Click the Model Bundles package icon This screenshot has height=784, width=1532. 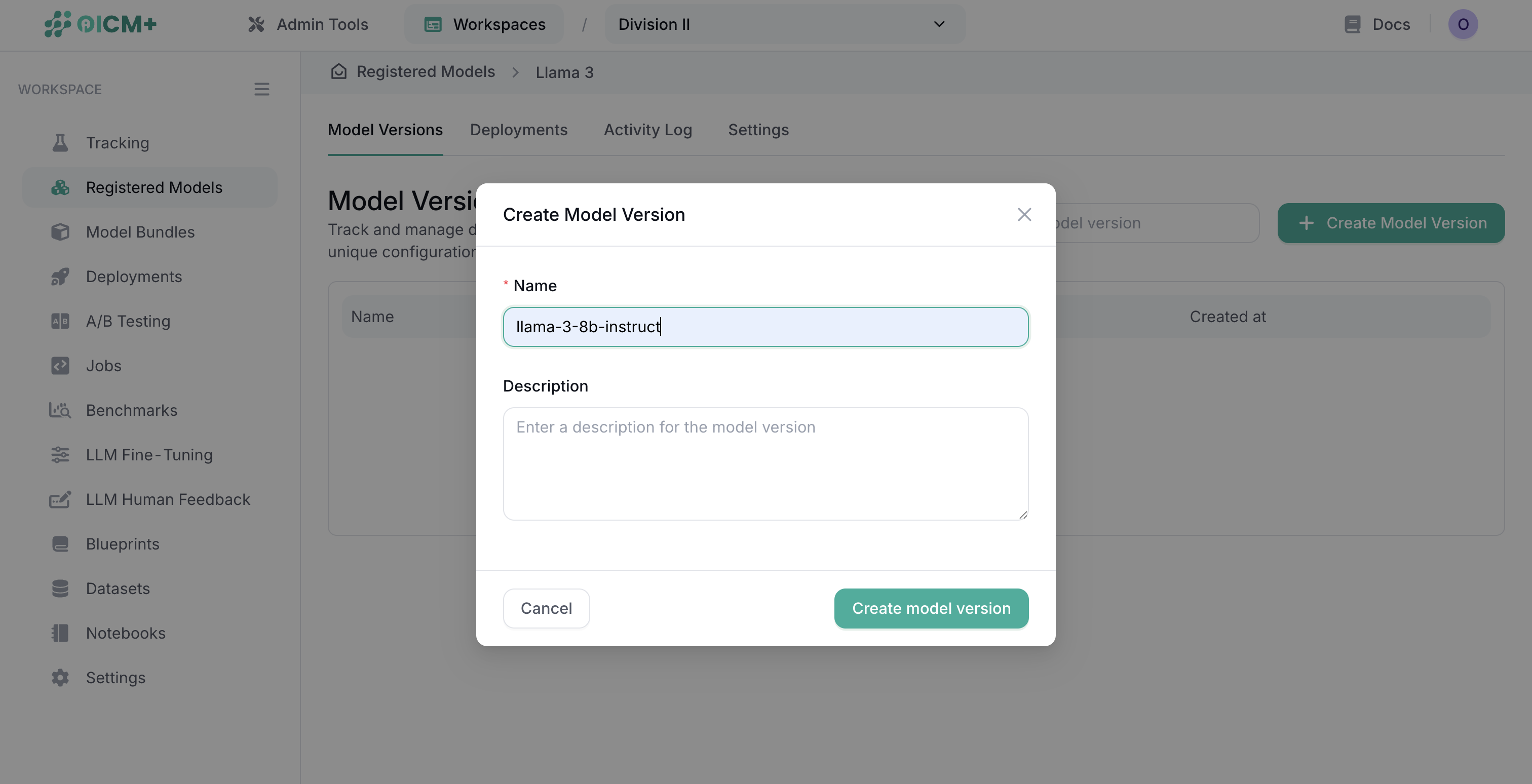60,232
